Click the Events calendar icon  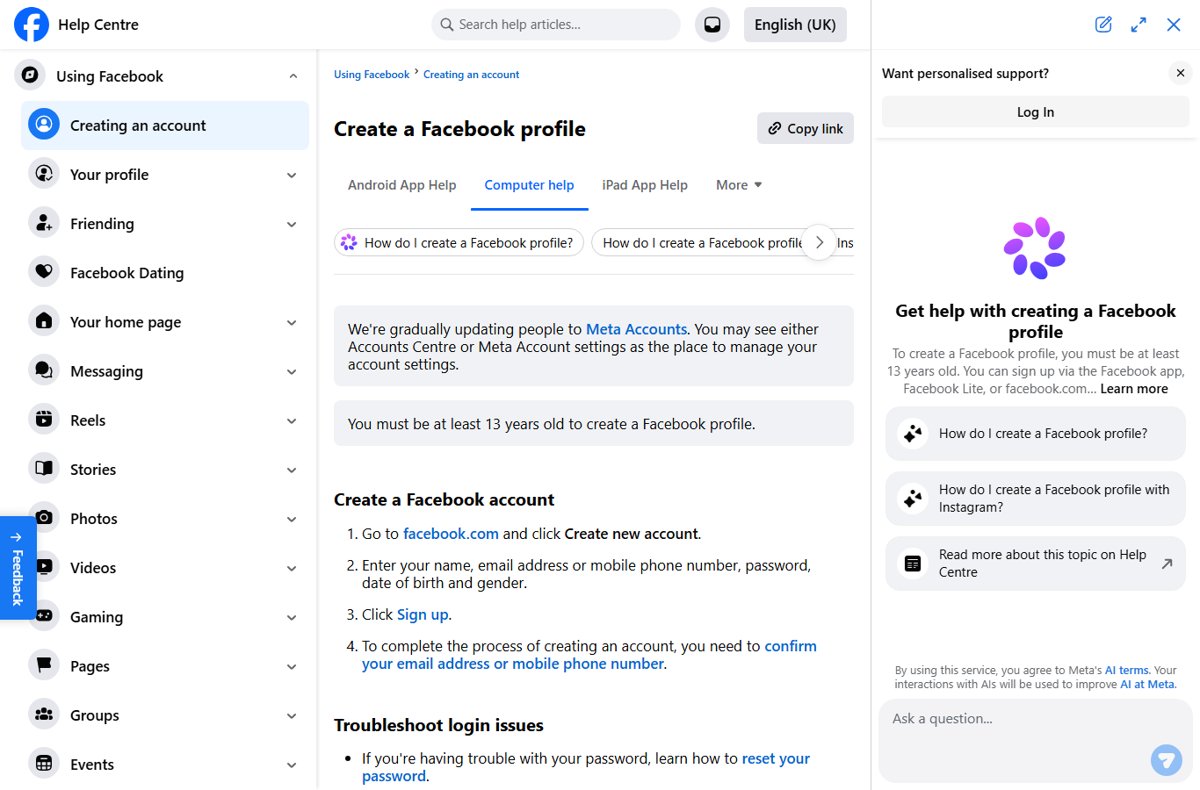(x=44, y=764)
